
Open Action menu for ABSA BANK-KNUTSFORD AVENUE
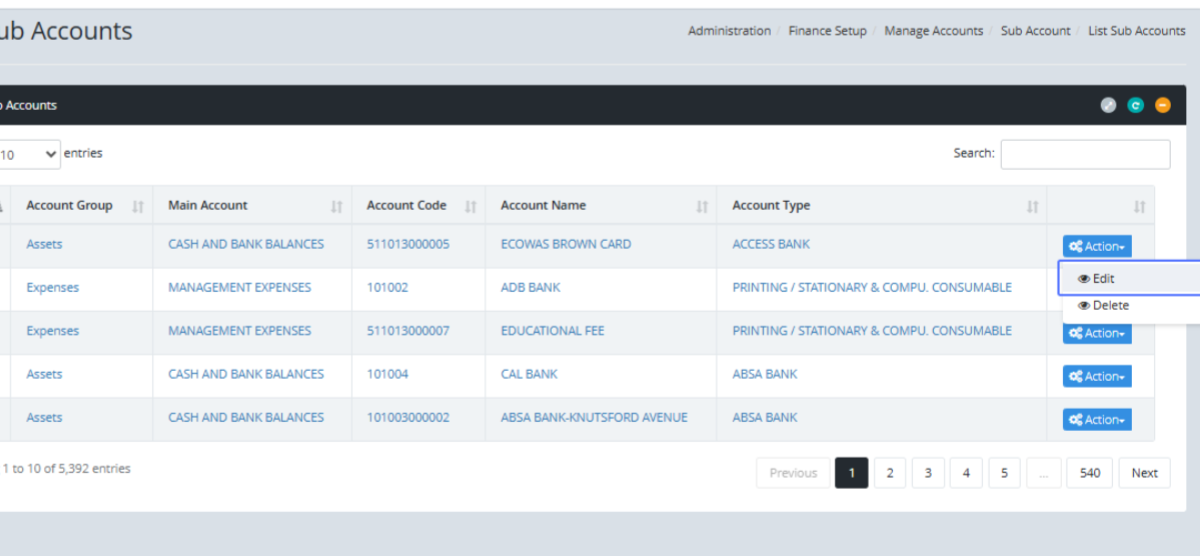pyautogui.click(x=1097, y=420)
